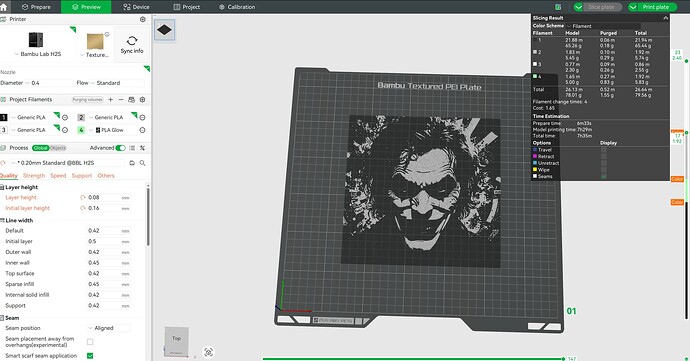Toggle Seams display checkbox
690x361 pixels.
pos(604,177)
